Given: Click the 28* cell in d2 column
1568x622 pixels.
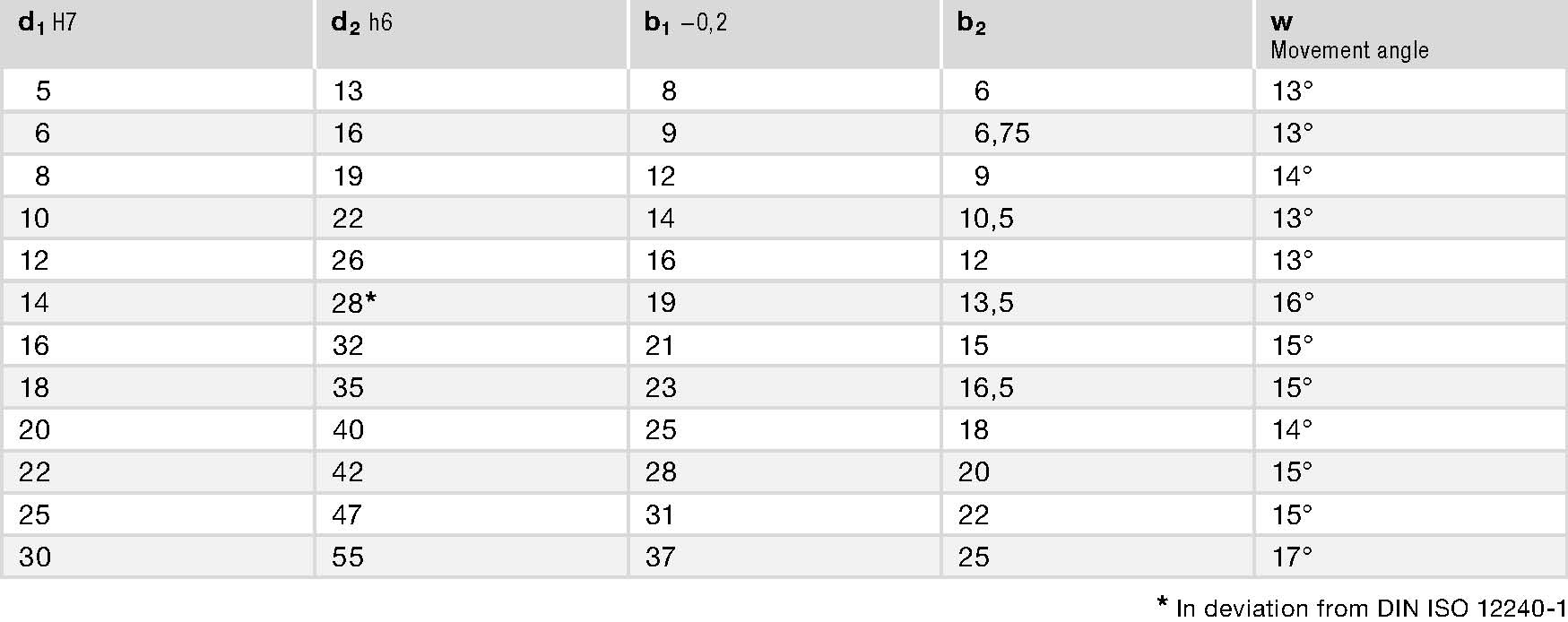Looking at the screenshot, I should [x=353, y=303].
